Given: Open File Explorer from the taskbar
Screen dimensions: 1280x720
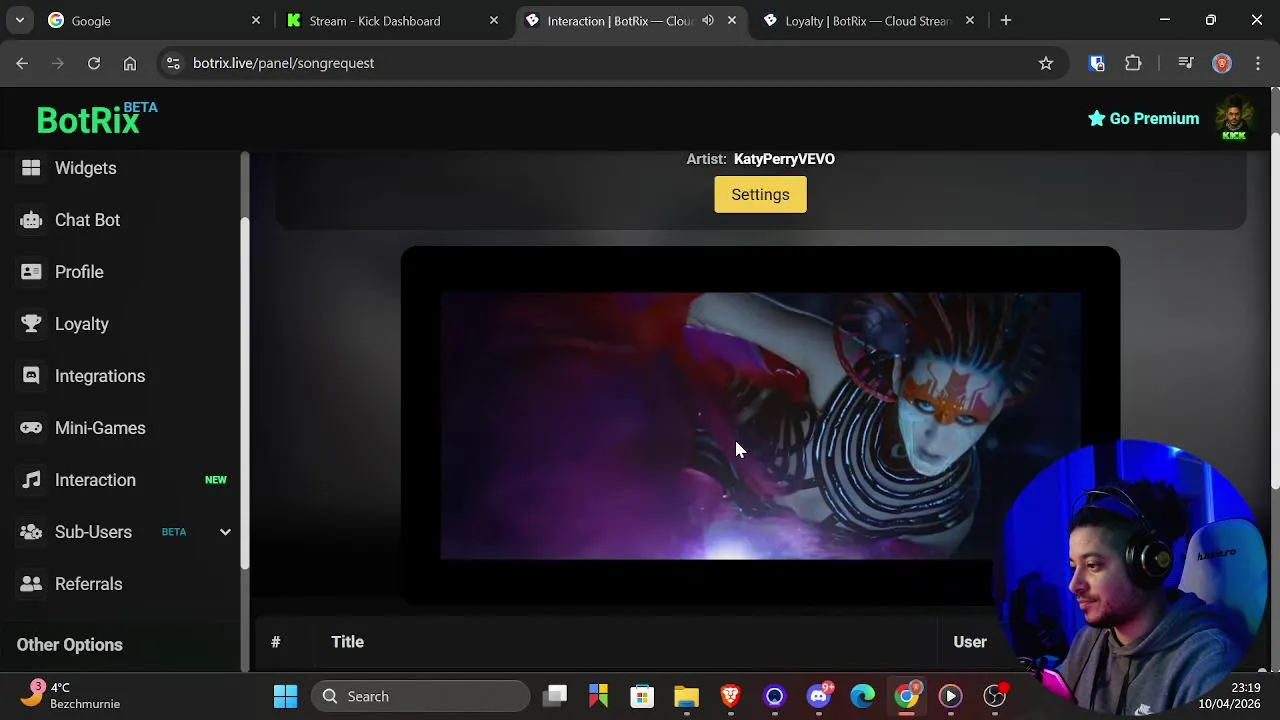Looking at the screenshot, I should (x=686, y=696).
